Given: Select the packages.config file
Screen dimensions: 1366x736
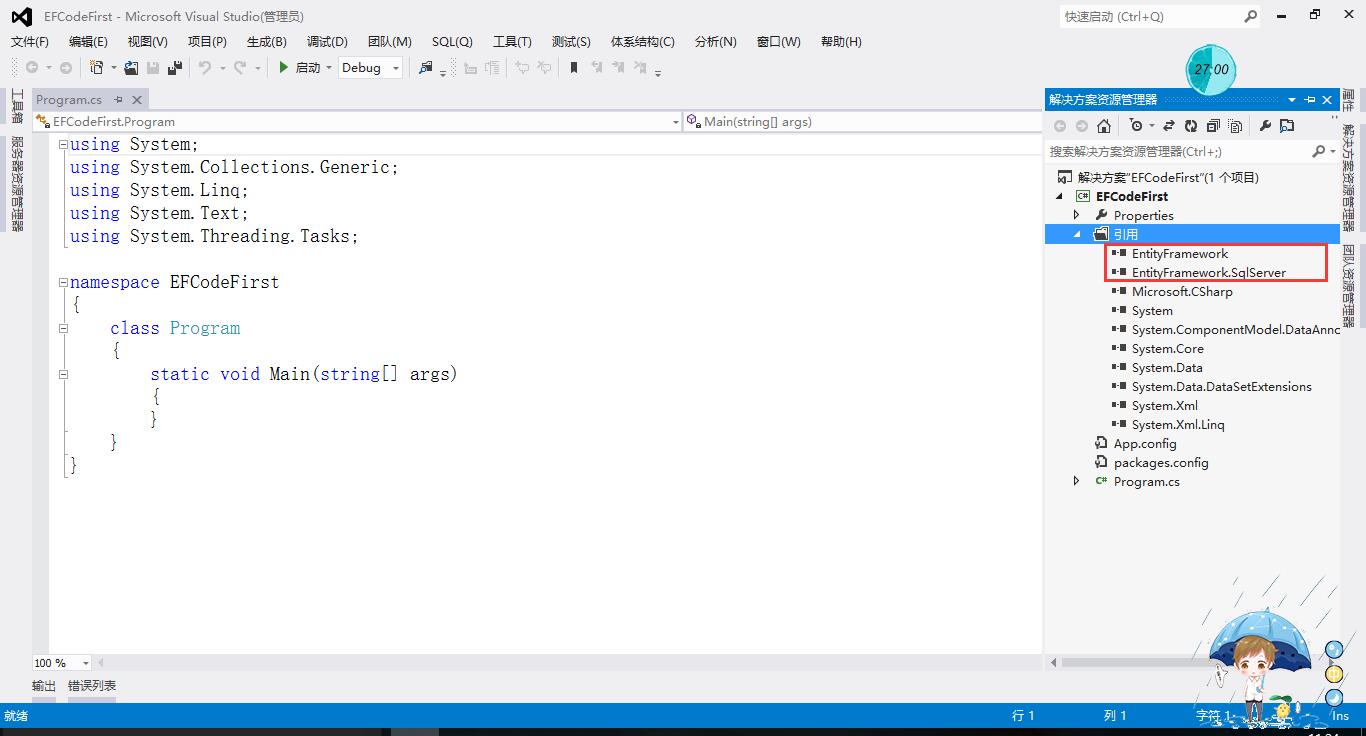Looking at the screenshot, I should coord(1161,462).
